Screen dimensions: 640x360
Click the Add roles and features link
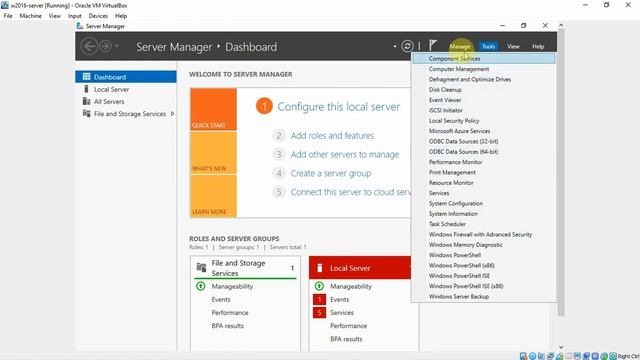332,136
